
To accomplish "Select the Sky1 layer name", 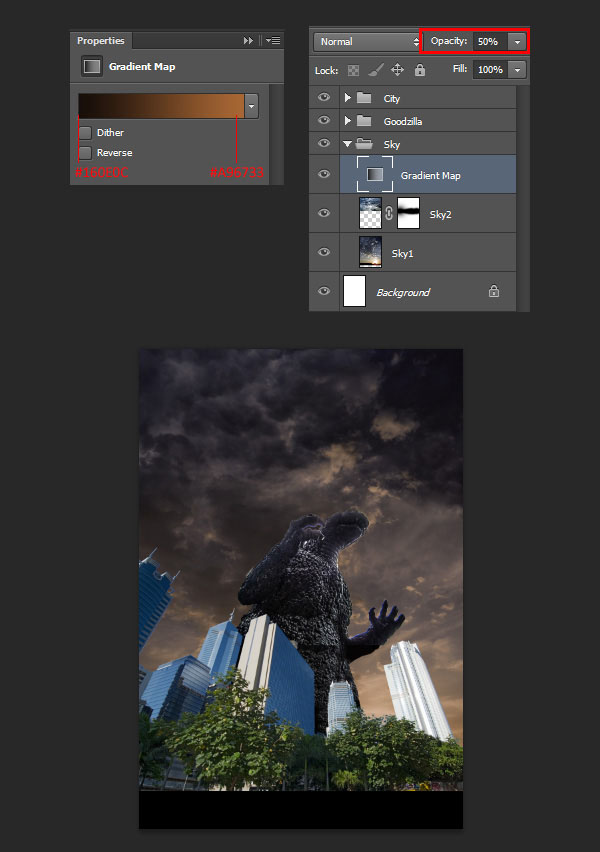I will (x=402, y=253).
